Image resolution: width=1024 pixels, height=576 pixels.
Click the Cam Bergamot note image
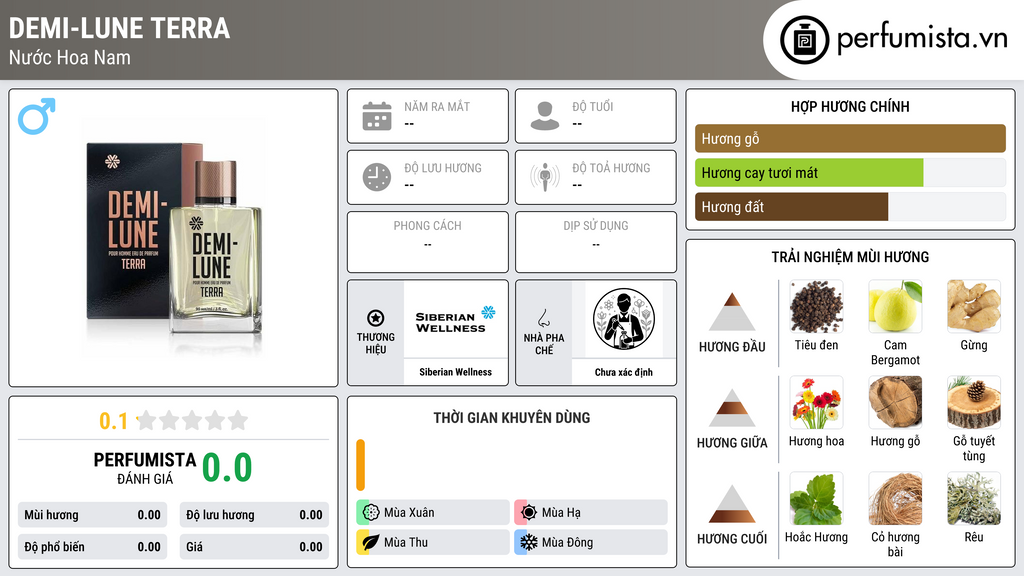[895, 306]
